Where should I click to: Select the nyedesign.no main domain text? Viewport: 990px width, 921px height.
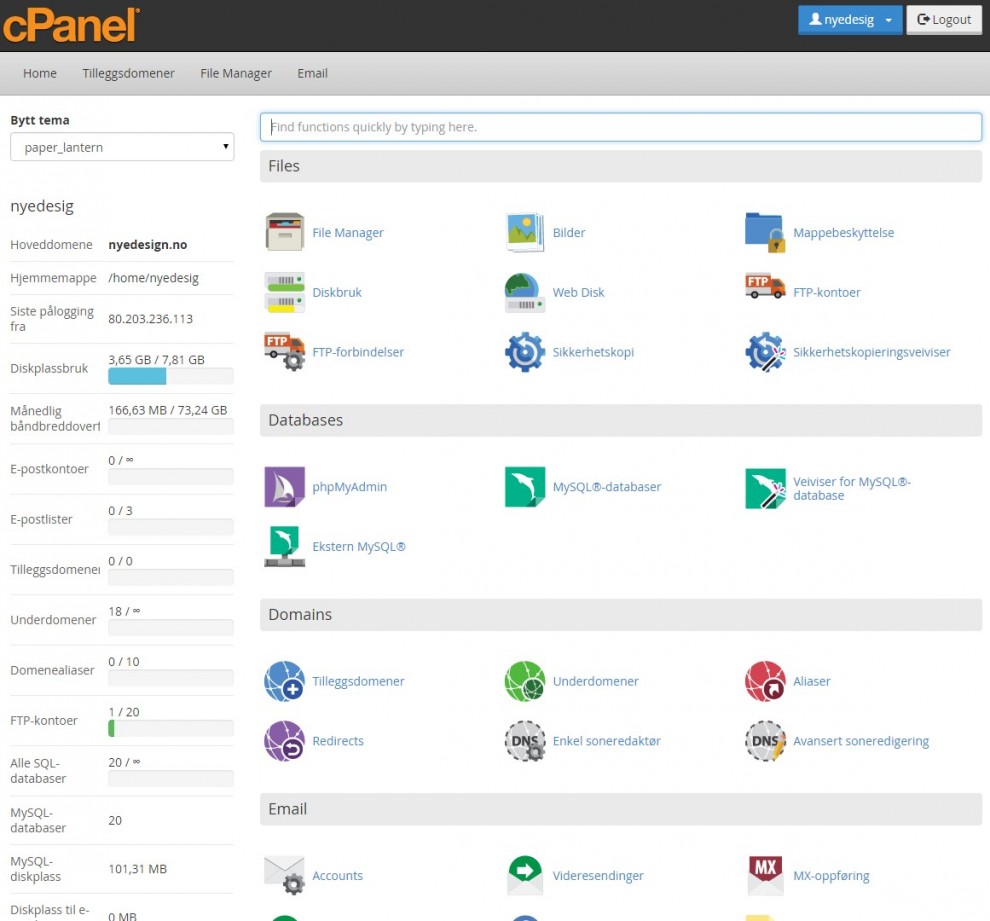pos(148,245)
